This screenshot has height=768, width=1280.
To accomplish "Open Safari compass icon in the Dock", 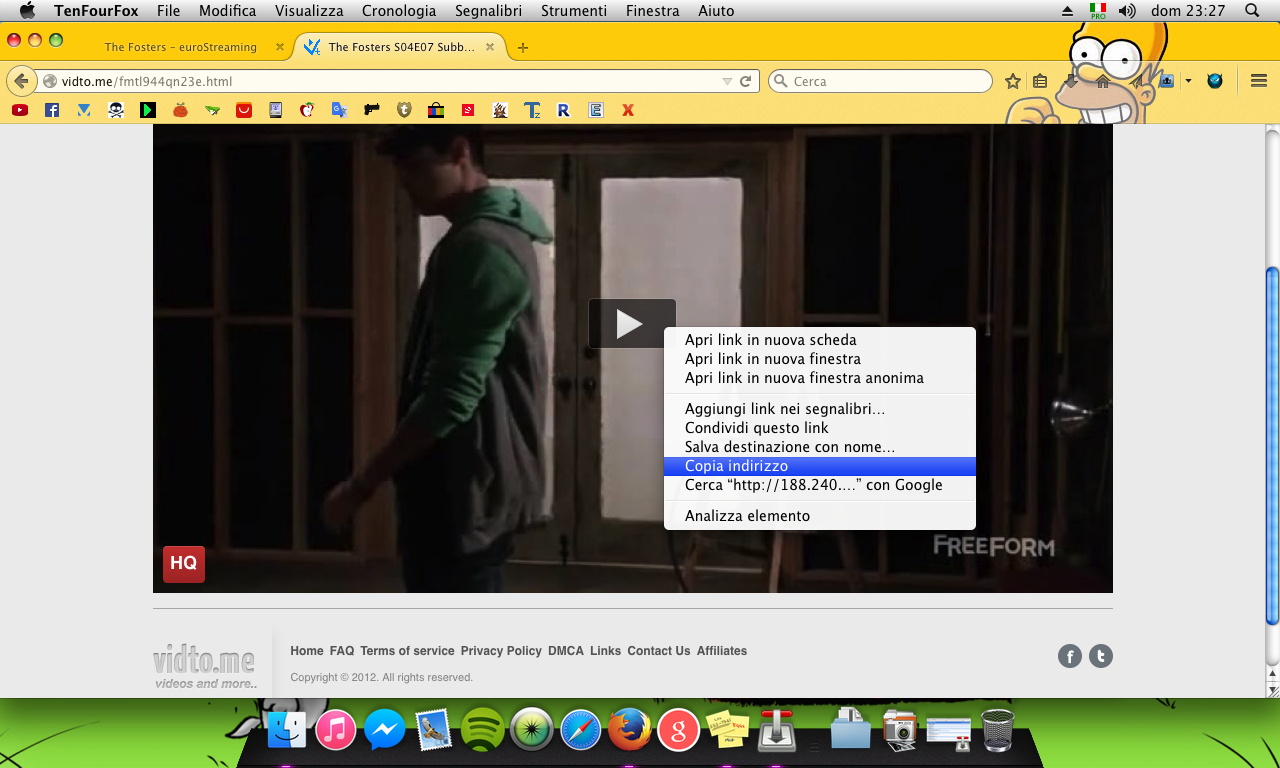I will pos(580,730).
